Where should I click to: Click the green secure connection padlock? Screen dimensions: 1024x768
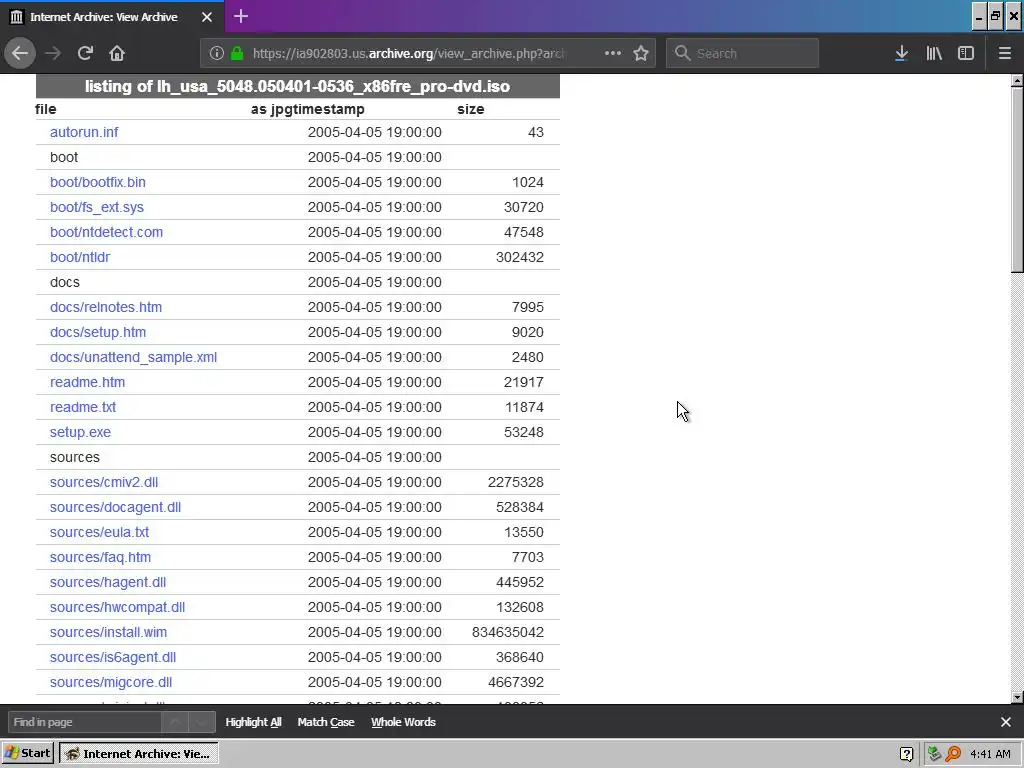pos(236,53)
